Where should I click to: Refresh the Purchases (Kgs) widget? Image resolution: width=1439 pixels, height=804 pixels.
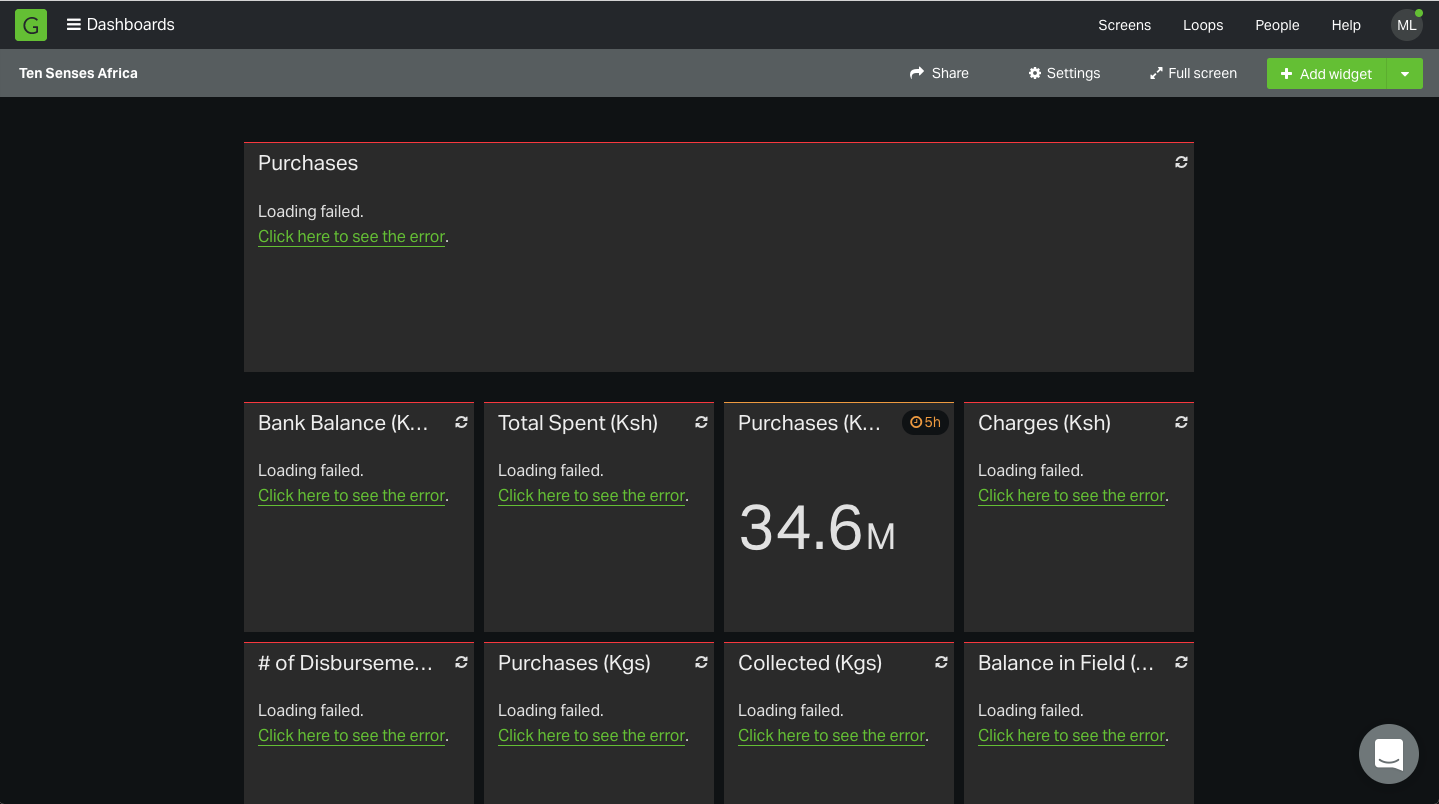point(701,662)
